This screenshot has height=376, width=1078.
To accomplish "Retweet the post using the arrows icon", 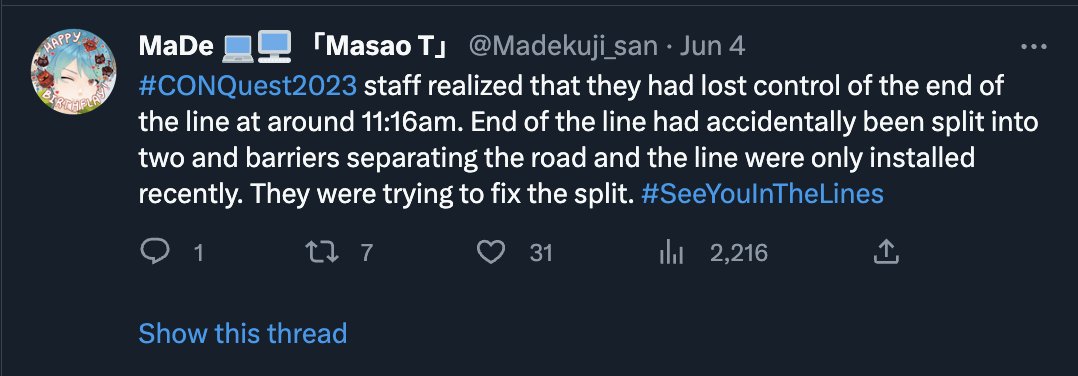I will coord(322,253).
